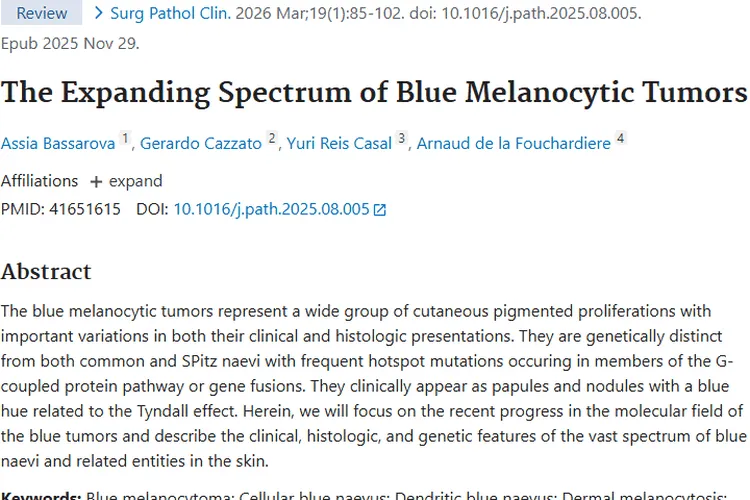Viewport: 750px width, 500px height.
Task: Click Arnaud de la Fouchardiere author name
Action: coord(513,143)
